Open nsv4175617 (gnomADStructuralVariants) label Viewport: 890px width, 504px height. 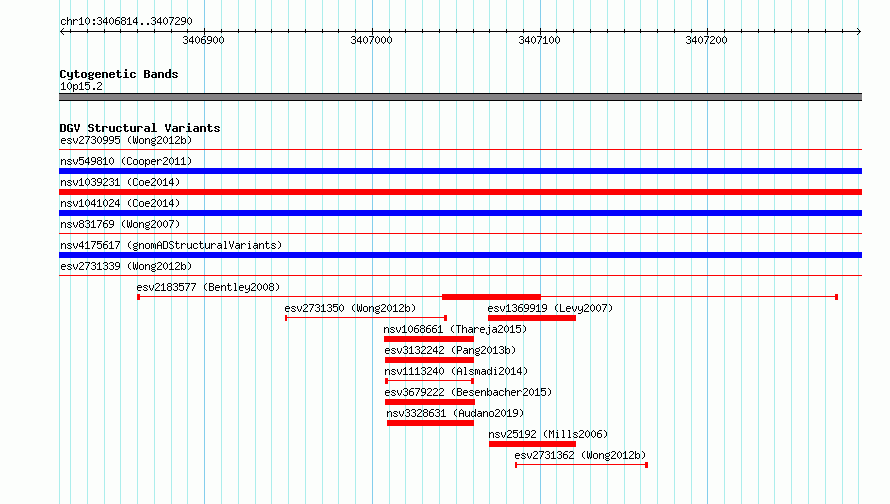pyautogui.click(x=171, y=245)
